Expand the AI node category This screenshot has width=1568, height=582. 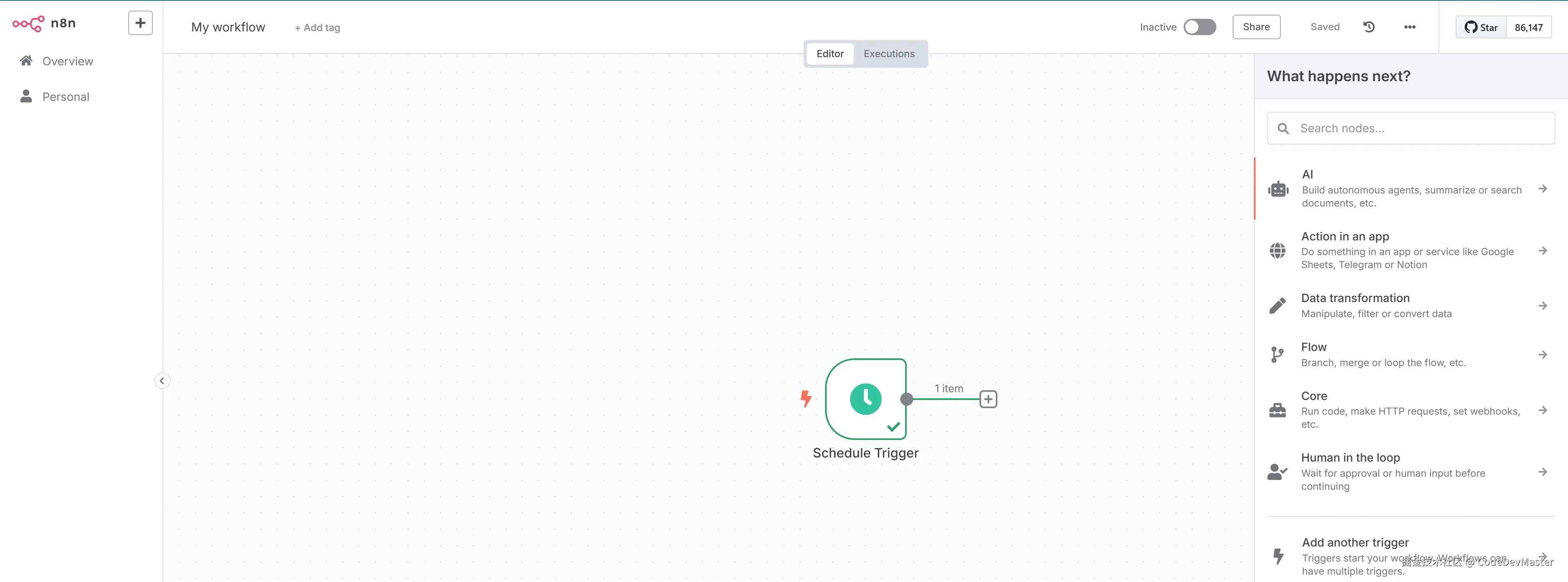tap(1411, 189)
